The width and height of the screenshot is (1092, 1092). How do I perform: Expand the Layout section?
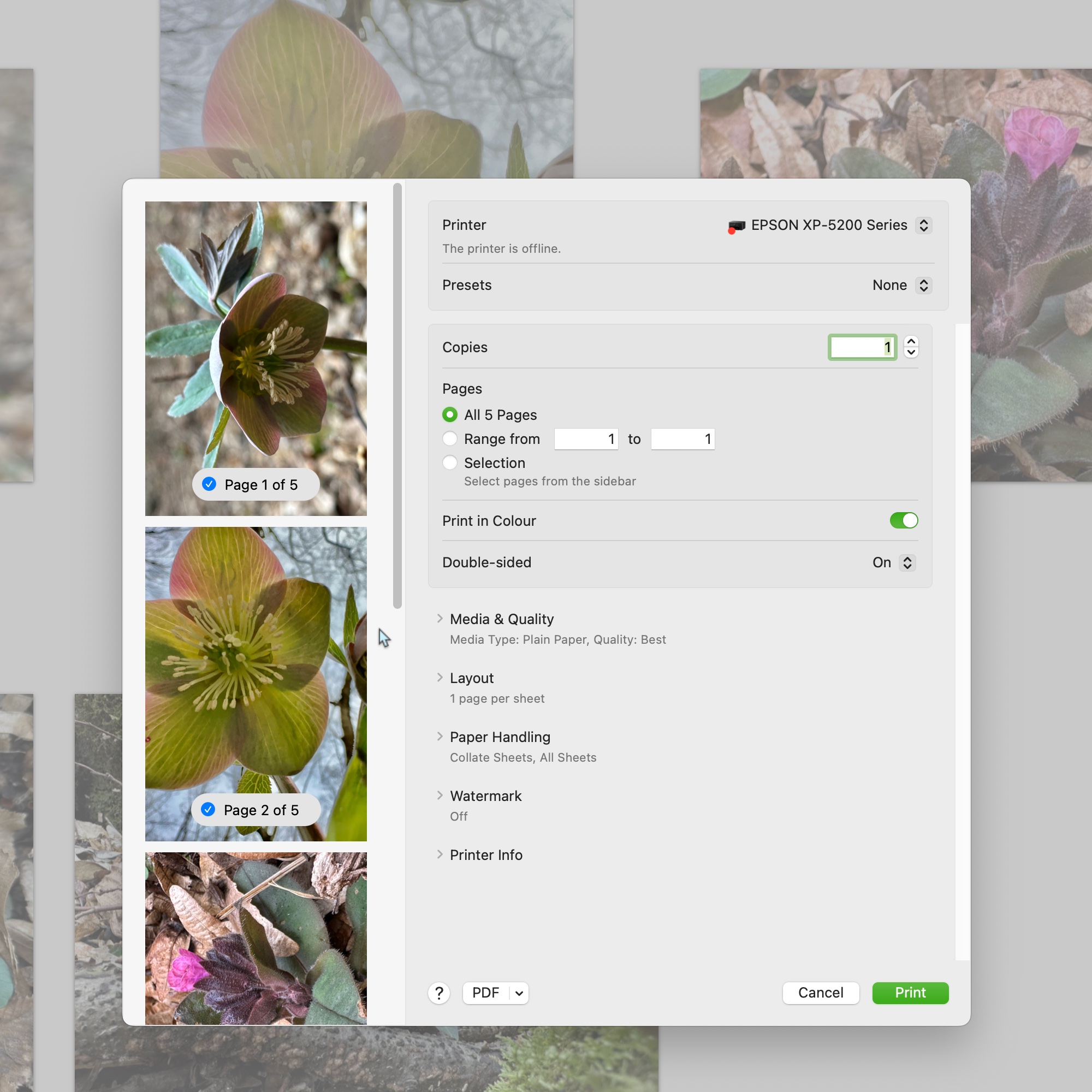[x=440, y=678]
